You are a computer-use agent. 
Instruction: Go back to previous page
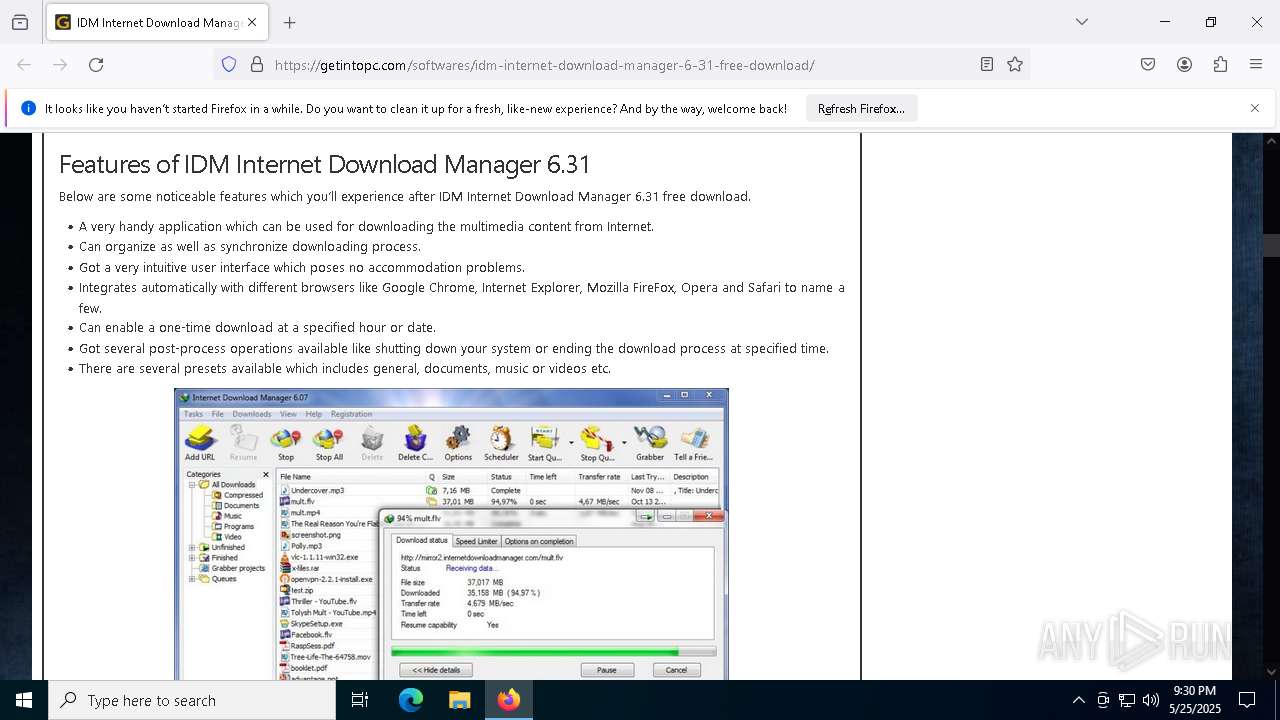coord(24,65)
